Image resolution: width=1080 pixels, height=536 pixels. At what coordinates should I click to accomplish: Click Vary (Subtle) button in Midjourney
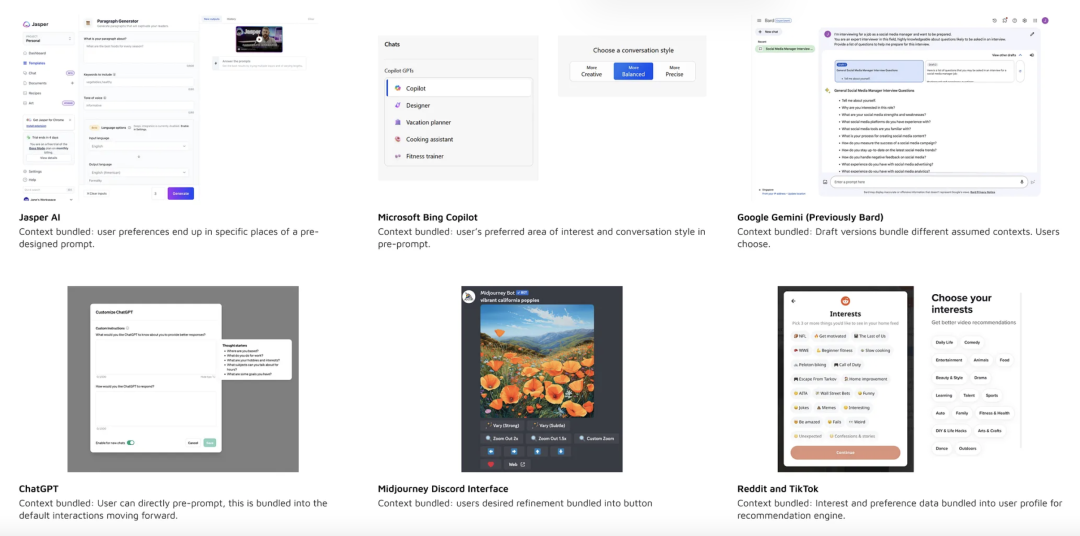tap(550, 426)
